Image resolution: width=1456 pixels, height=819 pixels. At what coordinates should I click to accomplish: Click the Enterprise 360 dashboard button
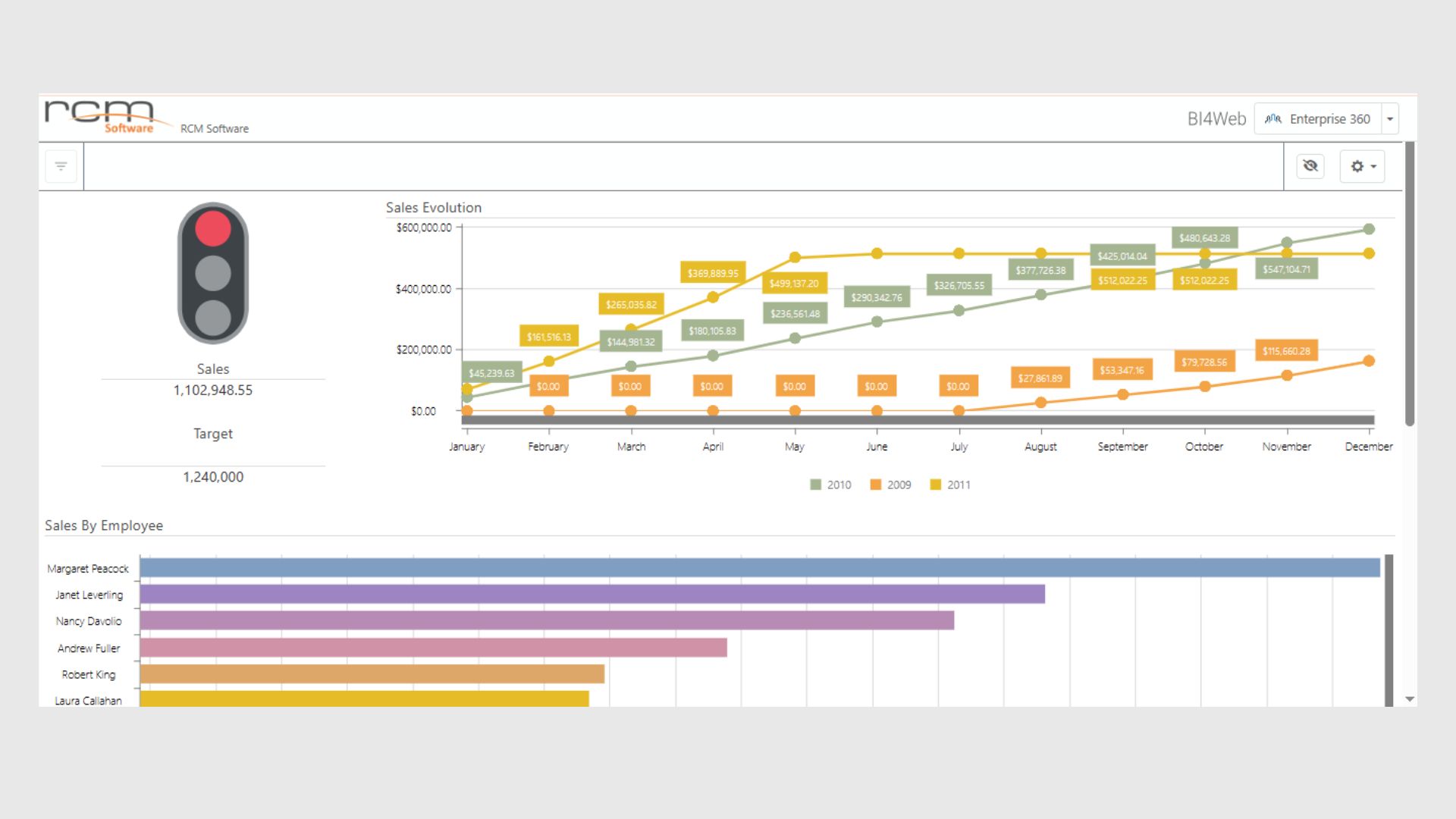[x=1318, y=119]
